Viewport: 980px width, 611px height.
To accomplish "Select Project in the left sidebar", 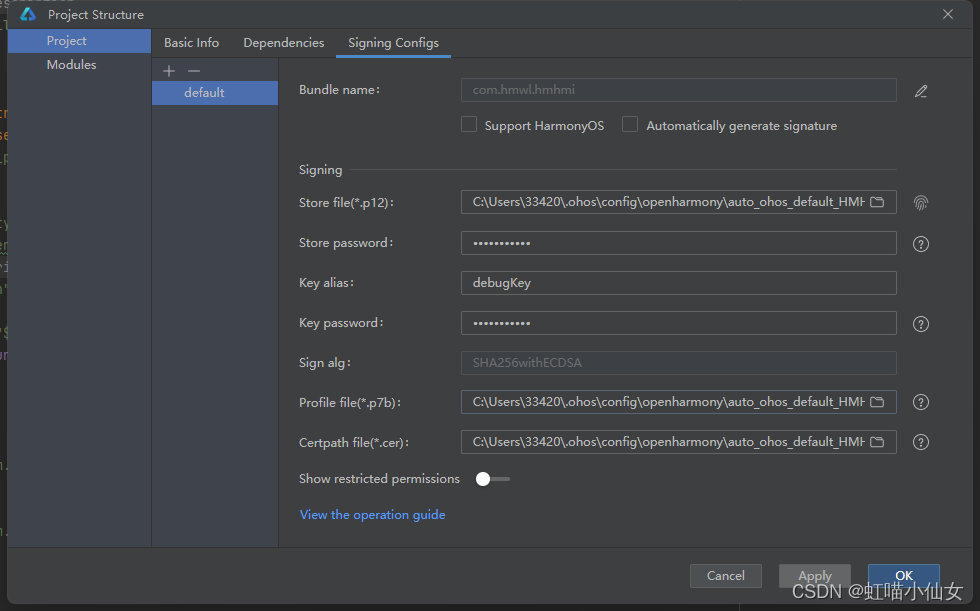I will (x=66, y=41).
